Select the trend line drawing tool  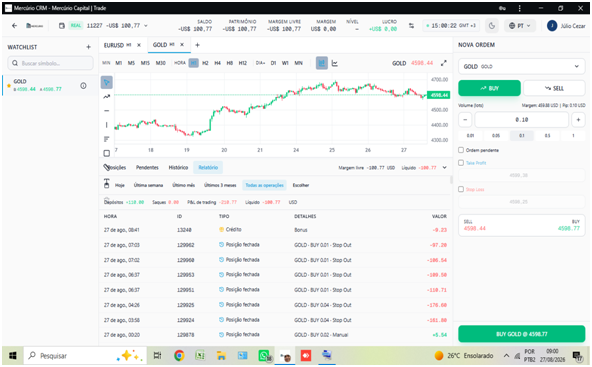pos(106,97)
